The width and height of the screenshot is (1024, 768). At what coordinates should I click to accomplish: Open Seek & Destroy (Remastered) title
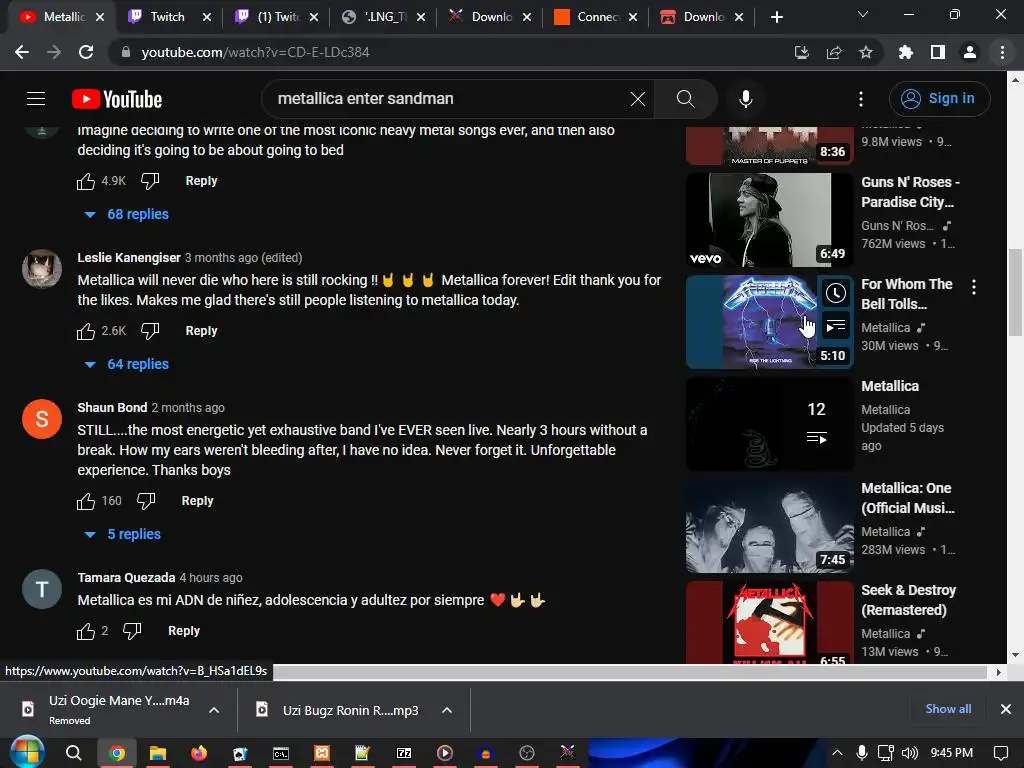(x=908, y=600)
